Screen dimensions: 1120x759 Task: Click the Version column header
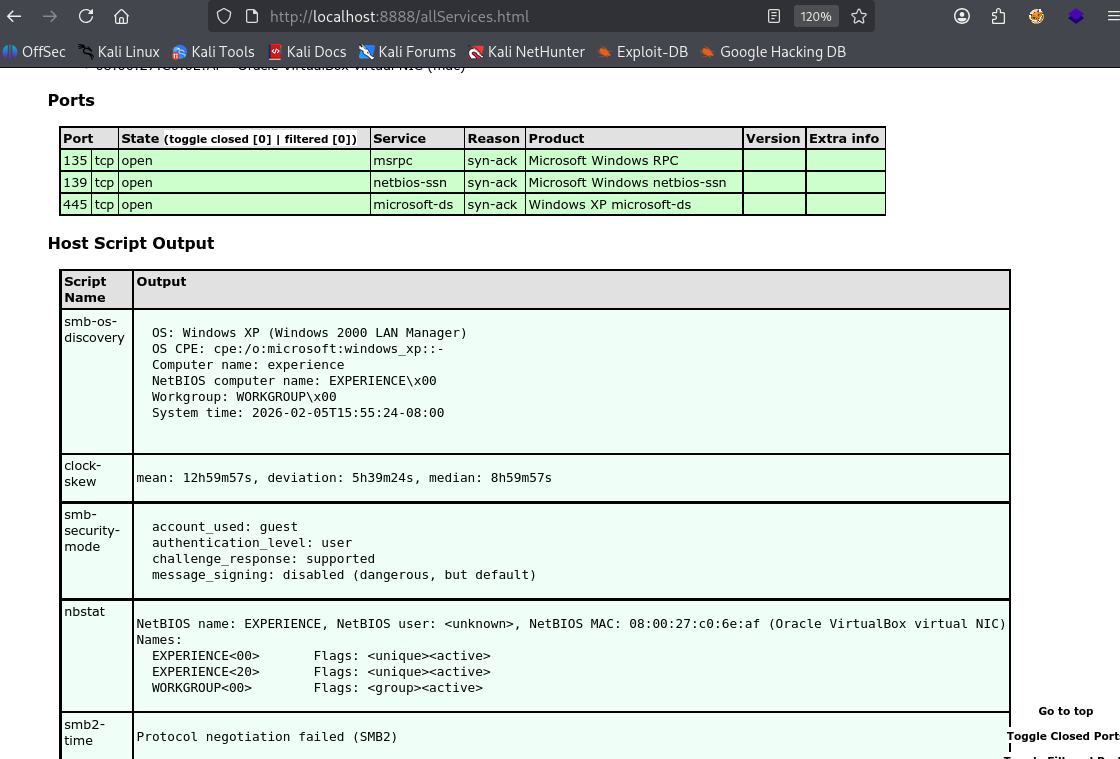point(774,139)
